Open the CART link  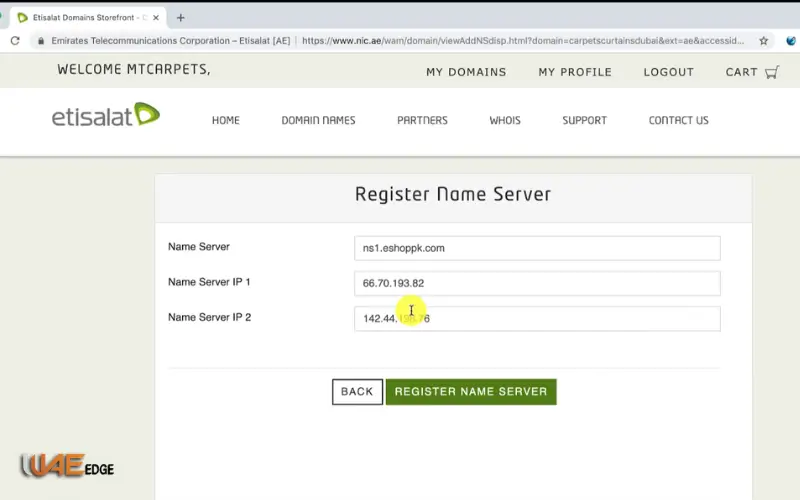[741, 72]
